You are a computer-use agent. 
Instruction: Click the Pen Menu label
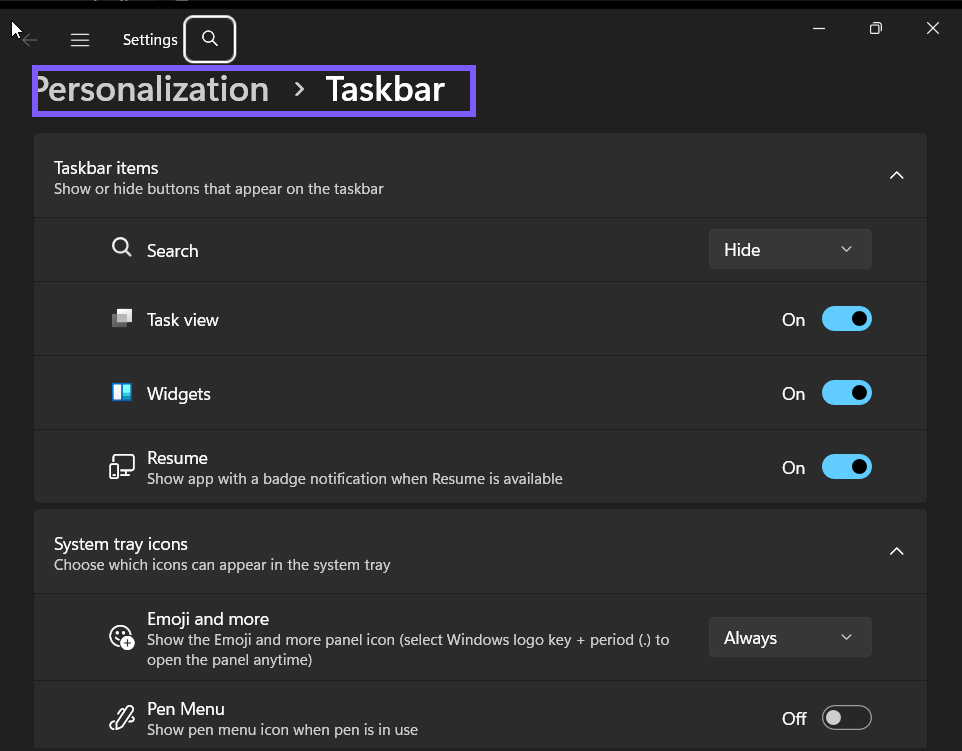pyautogui.click(x=186, y=709)
